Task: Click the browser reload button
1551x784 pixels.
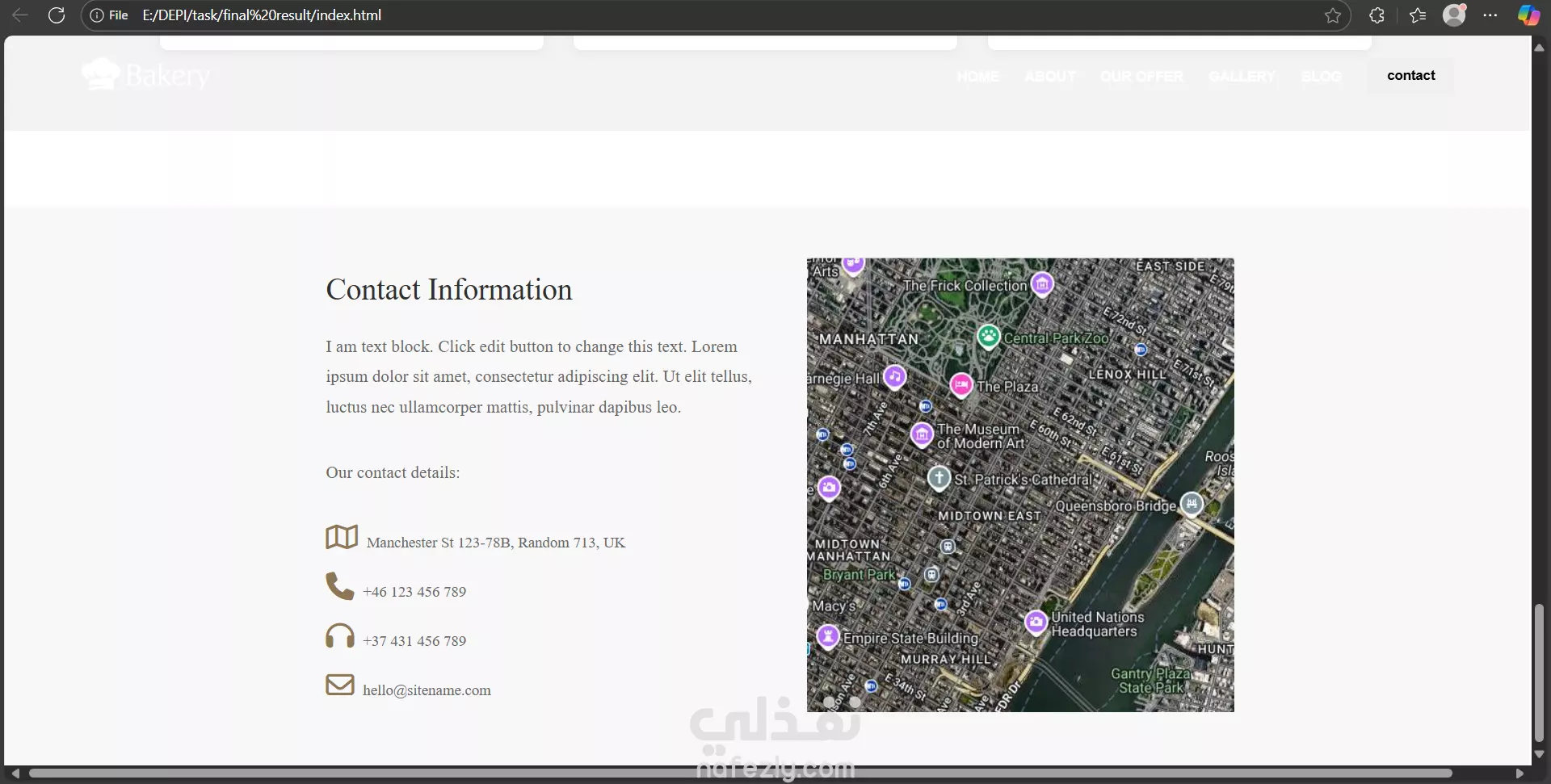Action: (x=57, y=15)
